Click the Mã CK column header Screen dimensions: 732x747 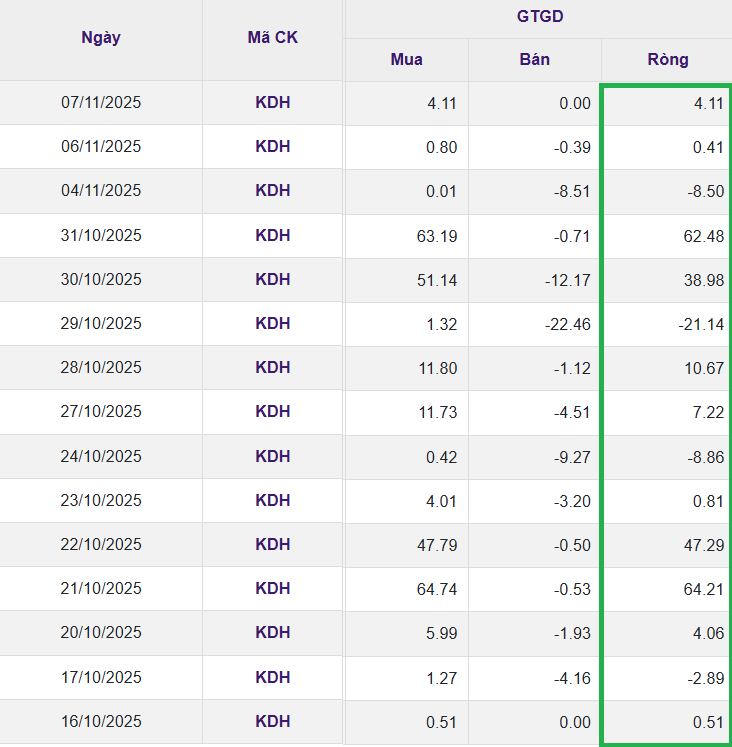pos(272,38)
